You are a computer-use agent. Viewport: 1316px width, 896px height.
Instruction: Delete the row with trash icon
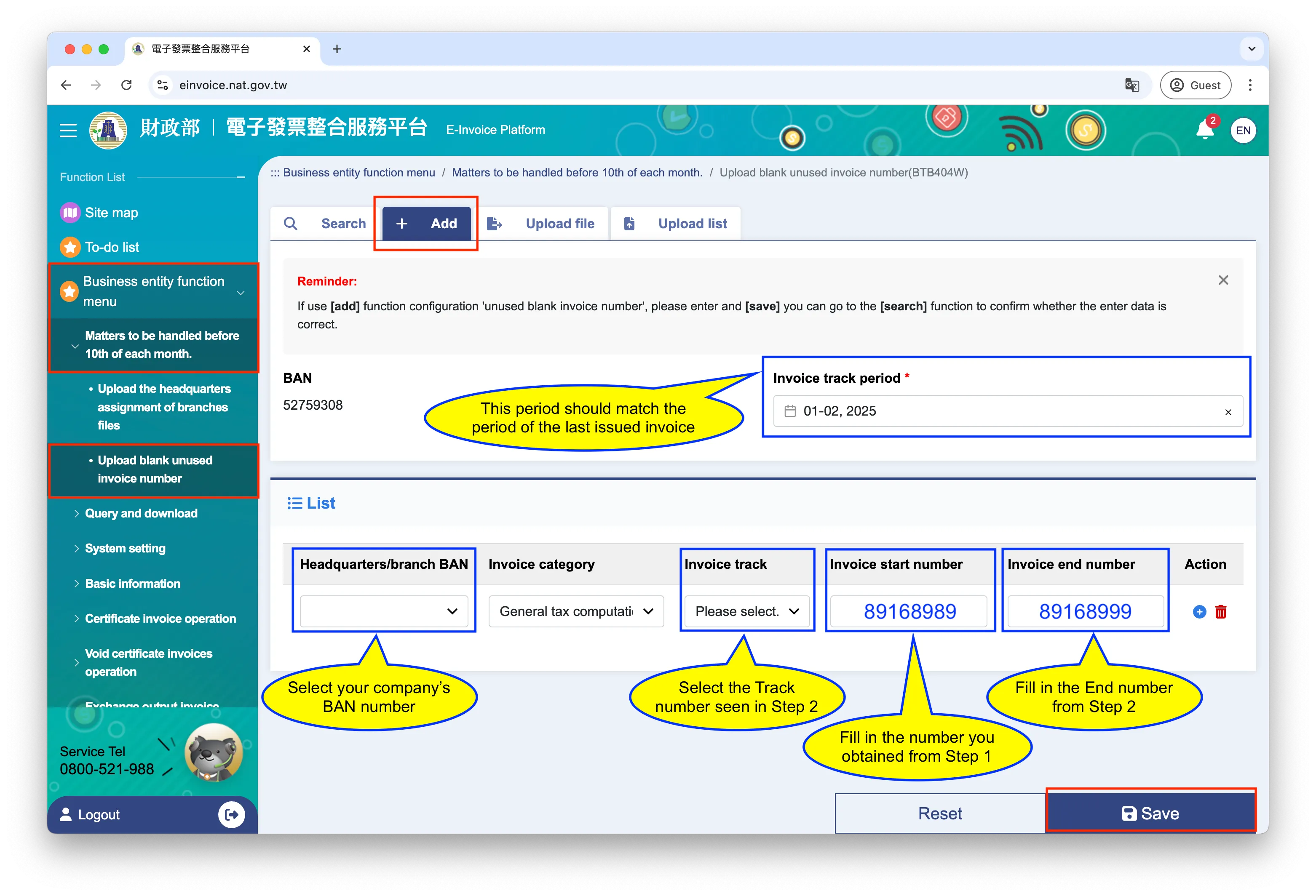(x=1220, y=612)
